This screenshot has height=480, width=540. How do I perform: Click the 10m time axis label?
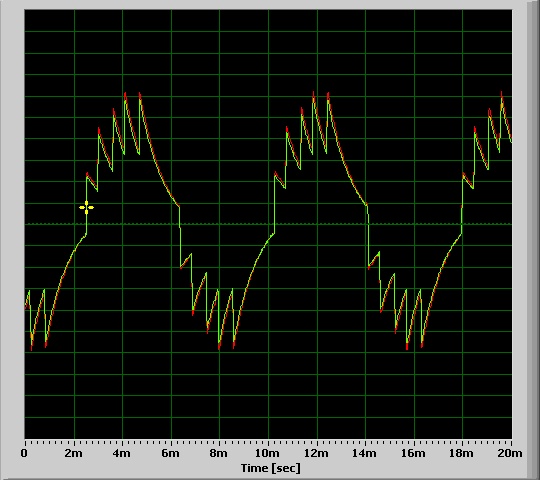pyautogui.click(x=267, y=453)
